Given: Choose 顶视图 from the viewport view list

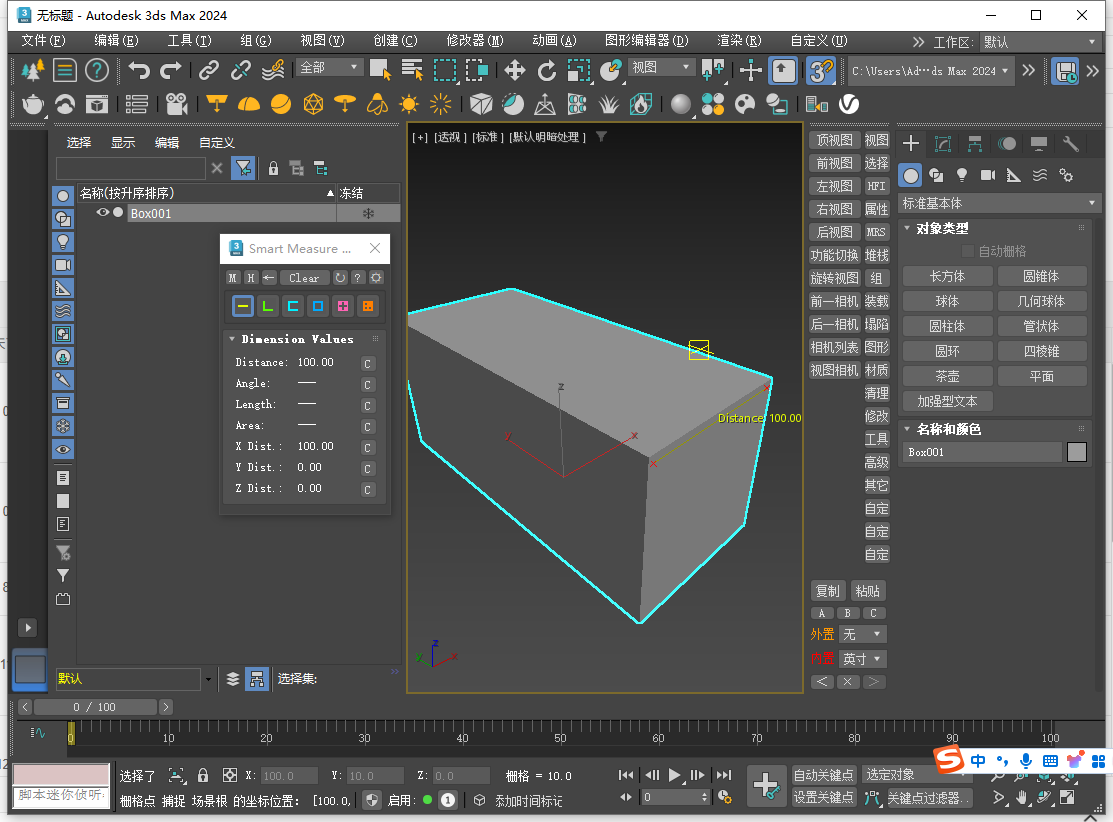Looking at the screenshot, I should 834,142.
